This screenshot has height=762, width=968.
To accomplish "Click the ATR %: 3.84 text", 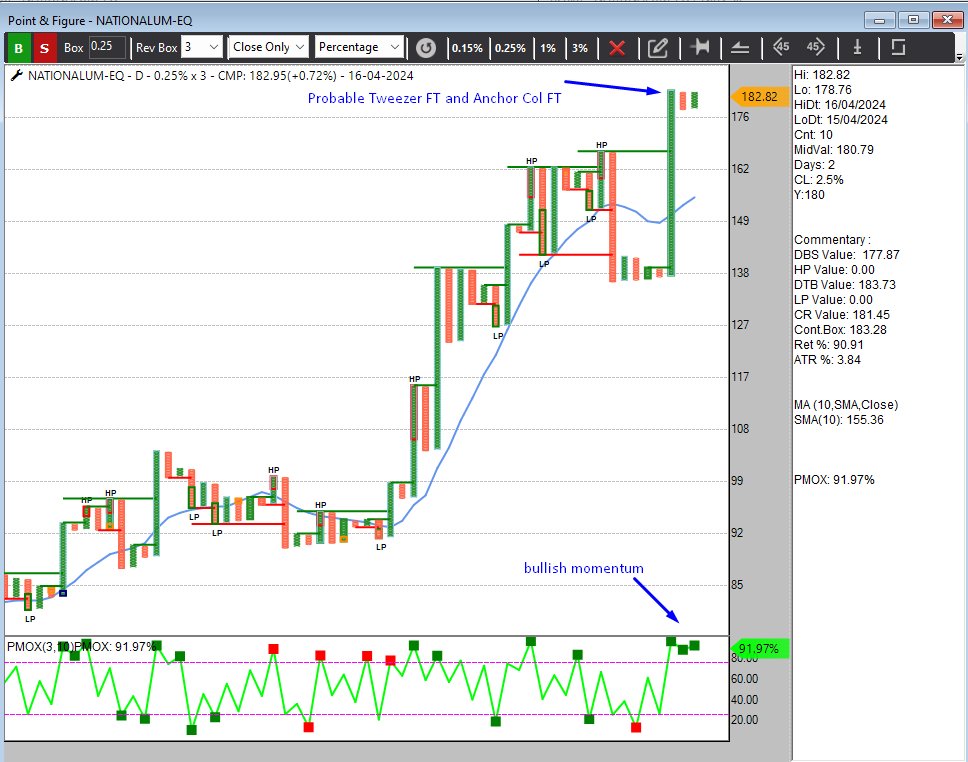I will coord(827,359).
